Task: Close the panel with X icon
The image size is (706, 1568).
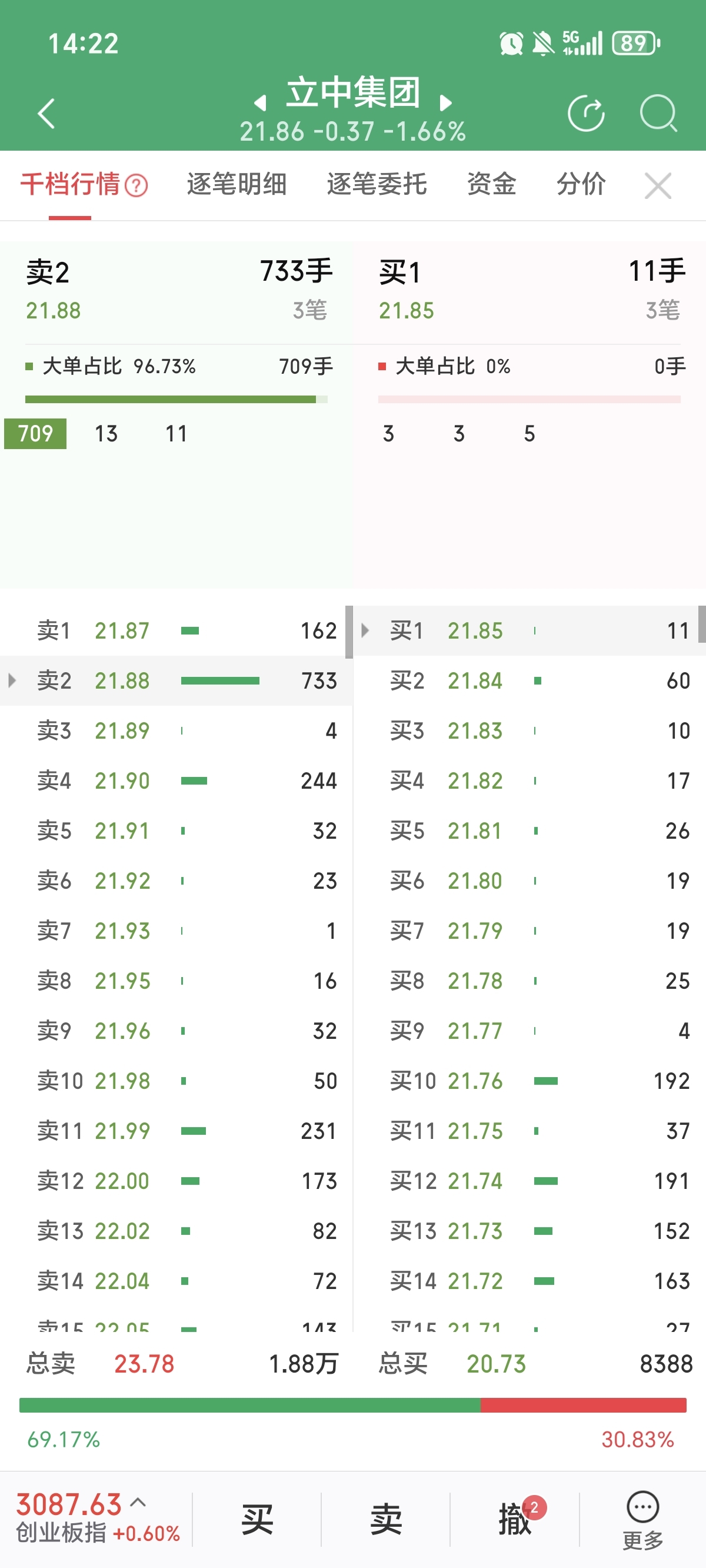Action: pyautogui.click(x=657, y=185)
